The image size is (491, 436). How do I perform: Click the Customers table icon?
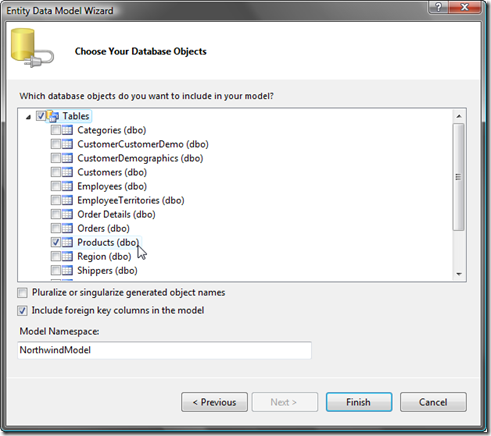click(x=67, y=172)
